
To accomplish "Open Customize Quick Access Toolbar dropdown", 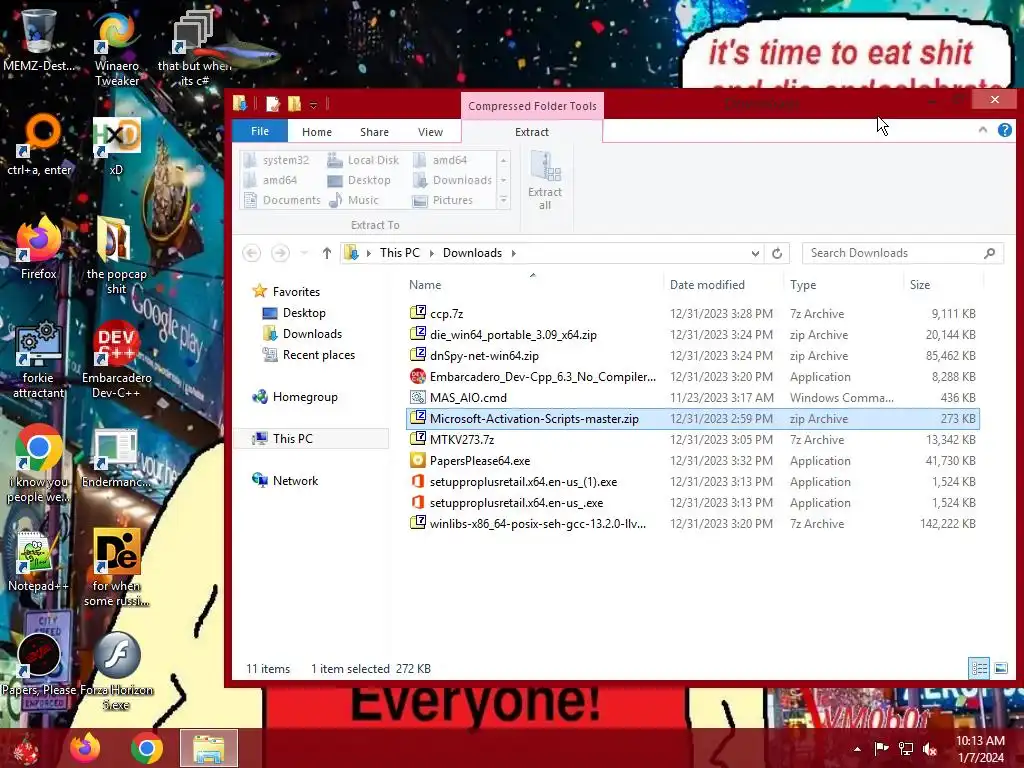I will tap(313, 104).
